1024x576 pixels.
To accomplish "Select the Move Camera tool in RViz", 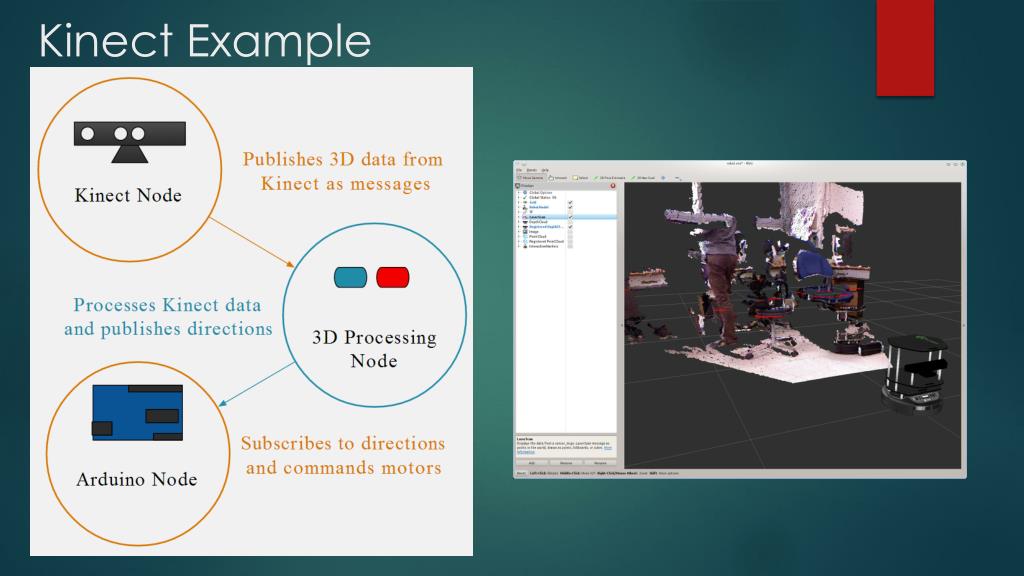I will [x=530, y=178].
